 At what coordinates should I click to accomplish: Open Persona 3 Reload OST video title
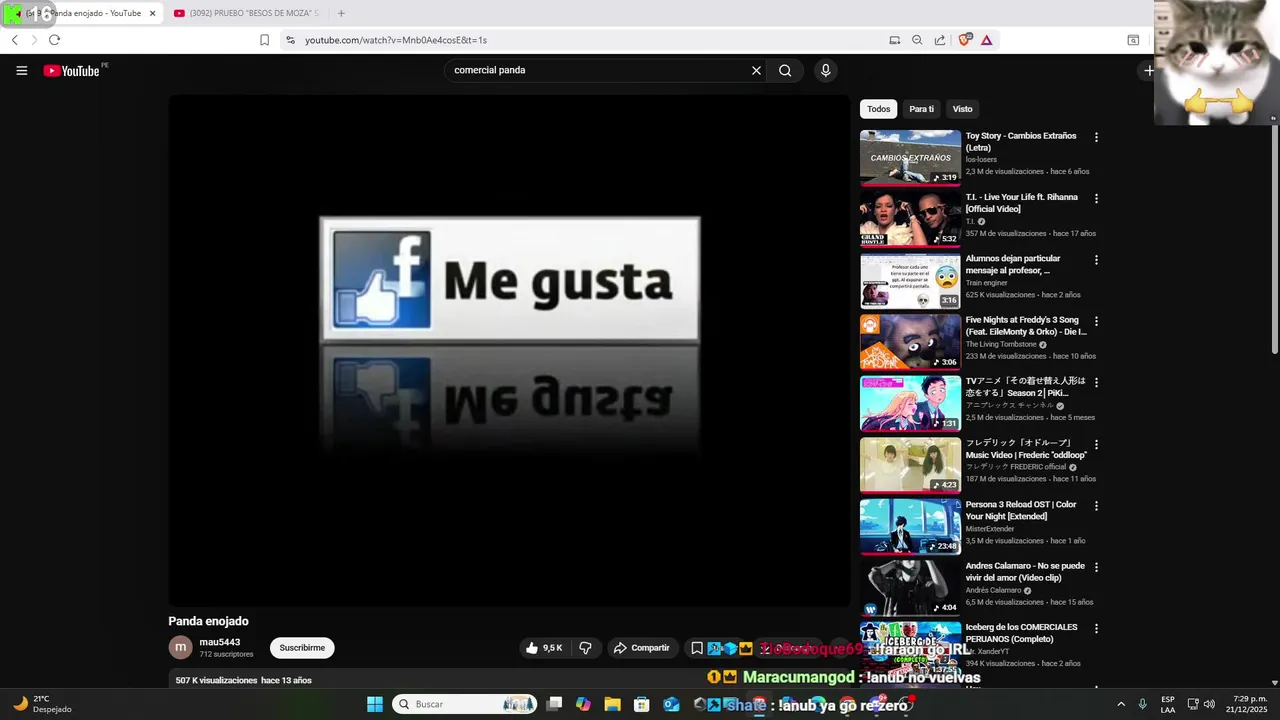point(1021,510)
